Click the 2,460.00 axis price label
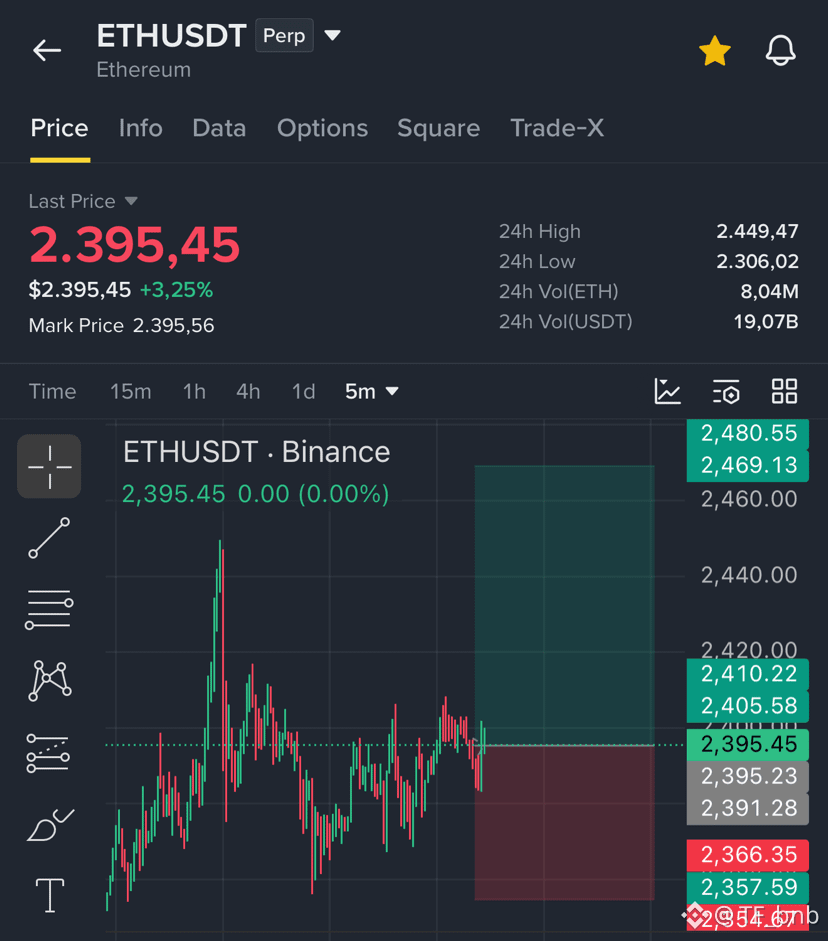Screen dimensions: 828x941 749,499
